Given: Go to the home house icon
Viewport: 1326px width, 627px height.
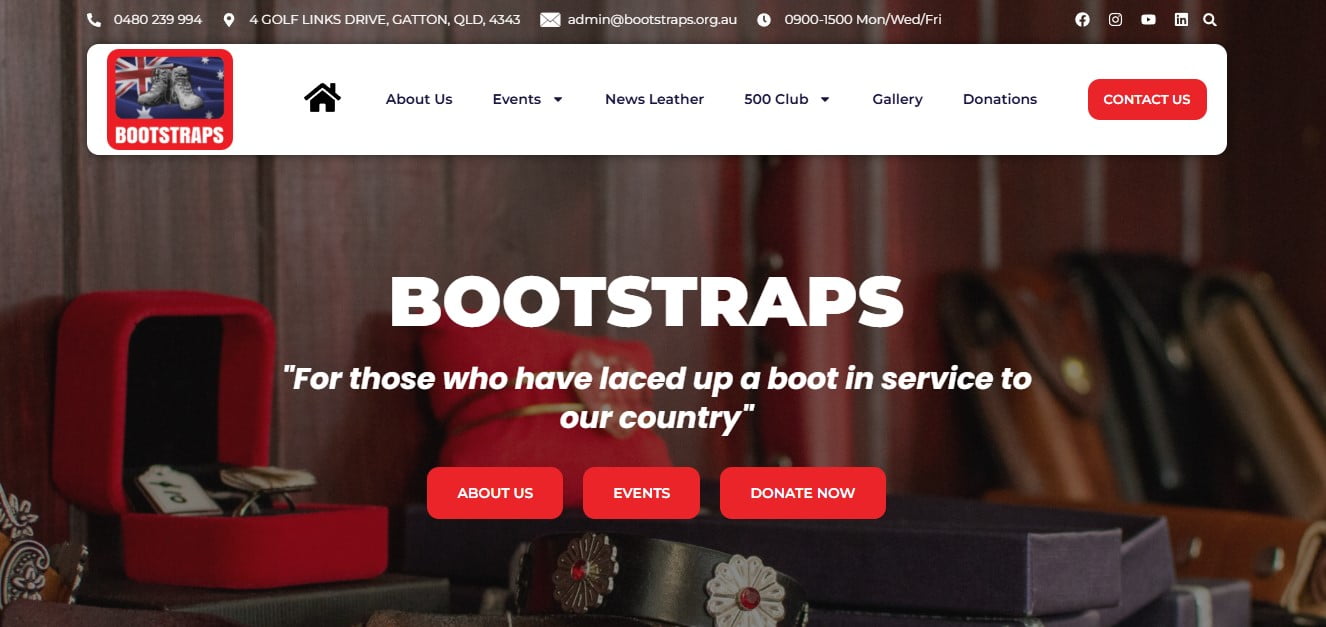Looking at the screenshot, I should (x=322, y=98).
